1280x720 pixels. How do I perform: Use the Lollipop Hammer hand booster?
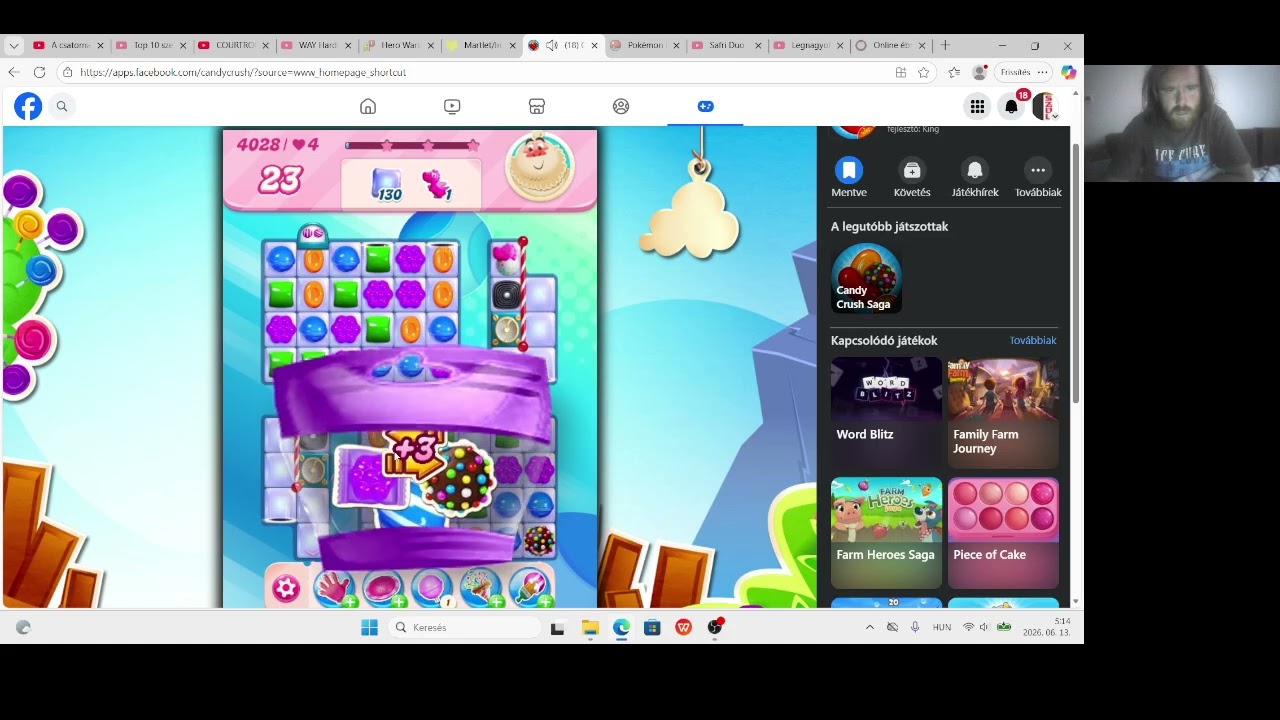(334, 588)
